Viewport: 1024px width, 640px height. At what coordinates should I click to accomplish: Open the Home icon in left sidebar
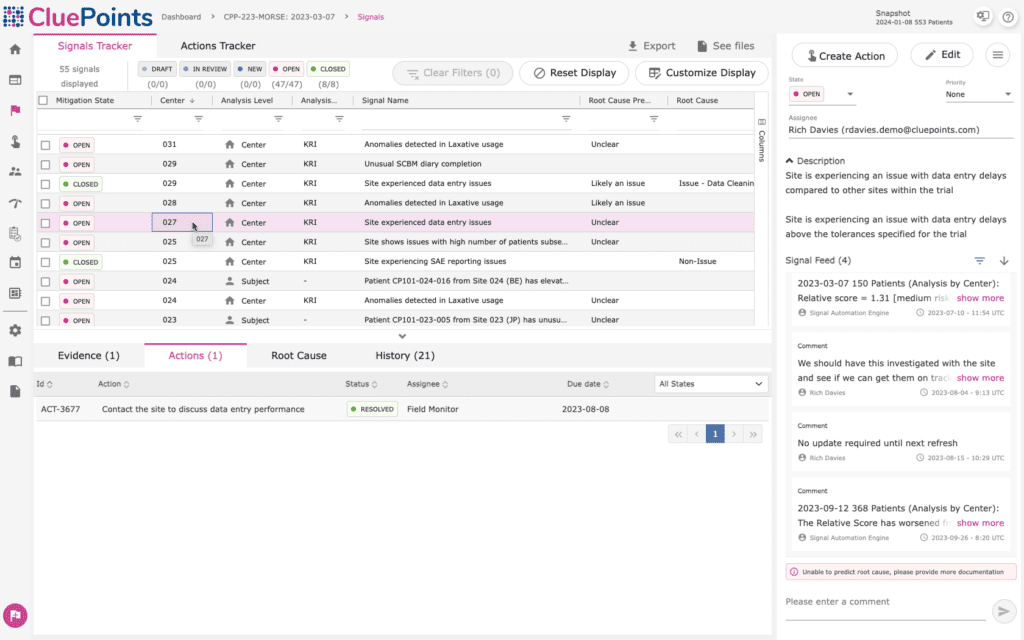click(x=15, y=50)
